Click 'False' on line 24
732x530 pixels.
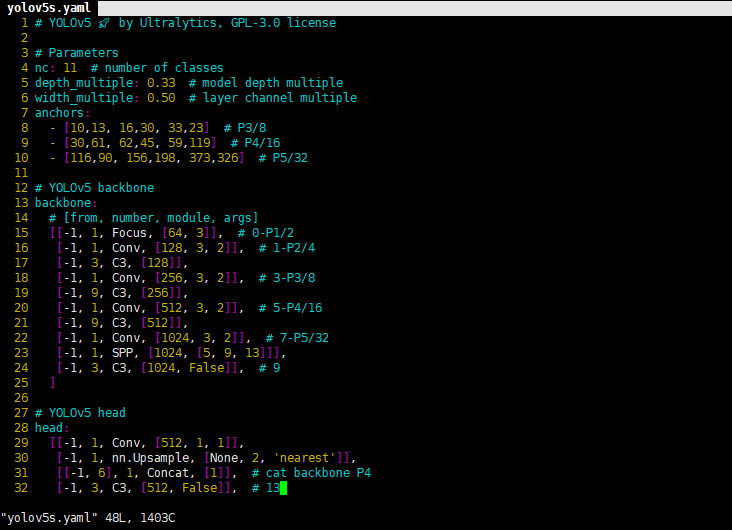[206, 367]
